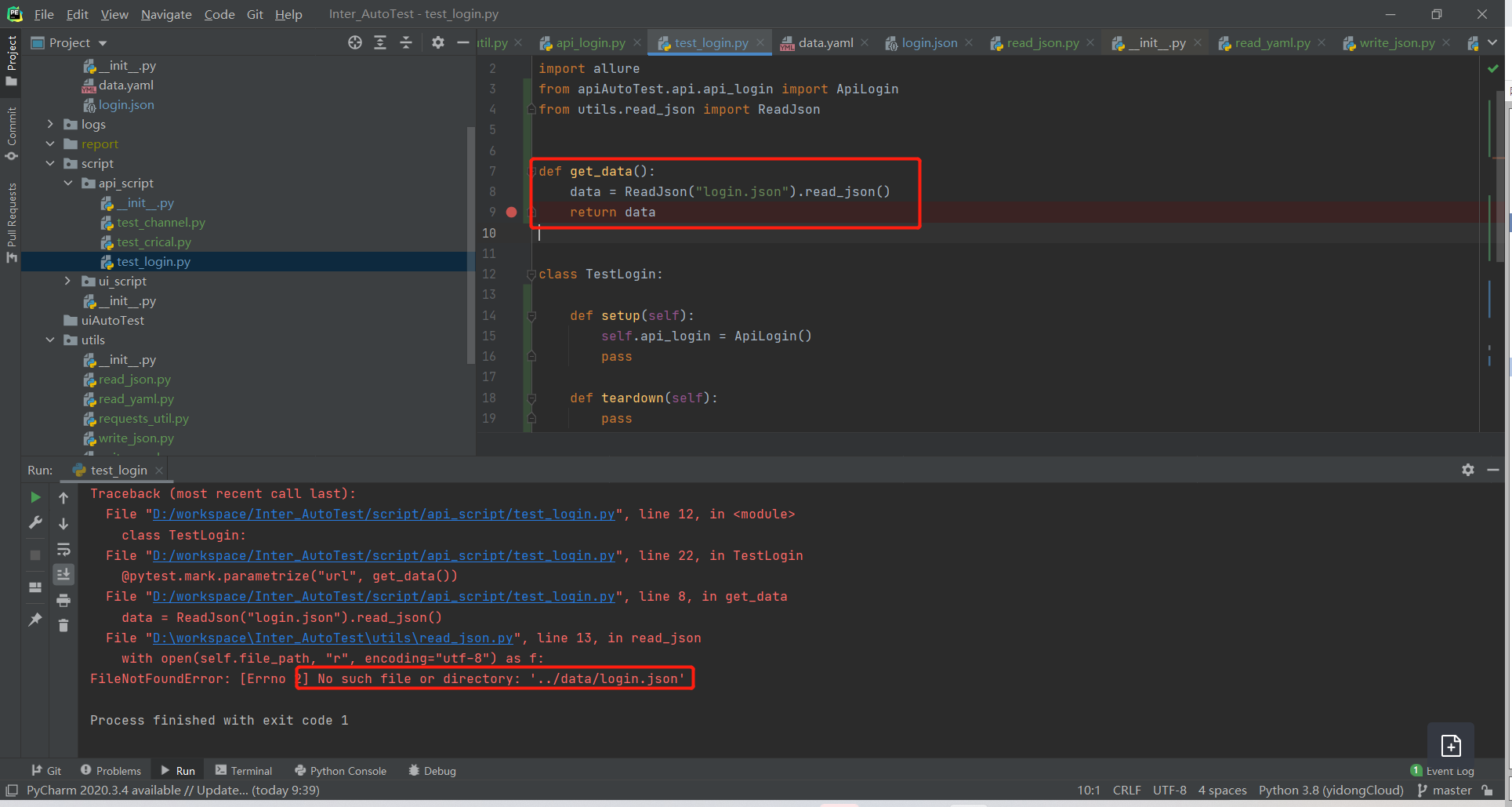Click the locate target crosshair icon in Project panel
The width and height of the screenshot is (1512, 807).
(x=355, y=42)
